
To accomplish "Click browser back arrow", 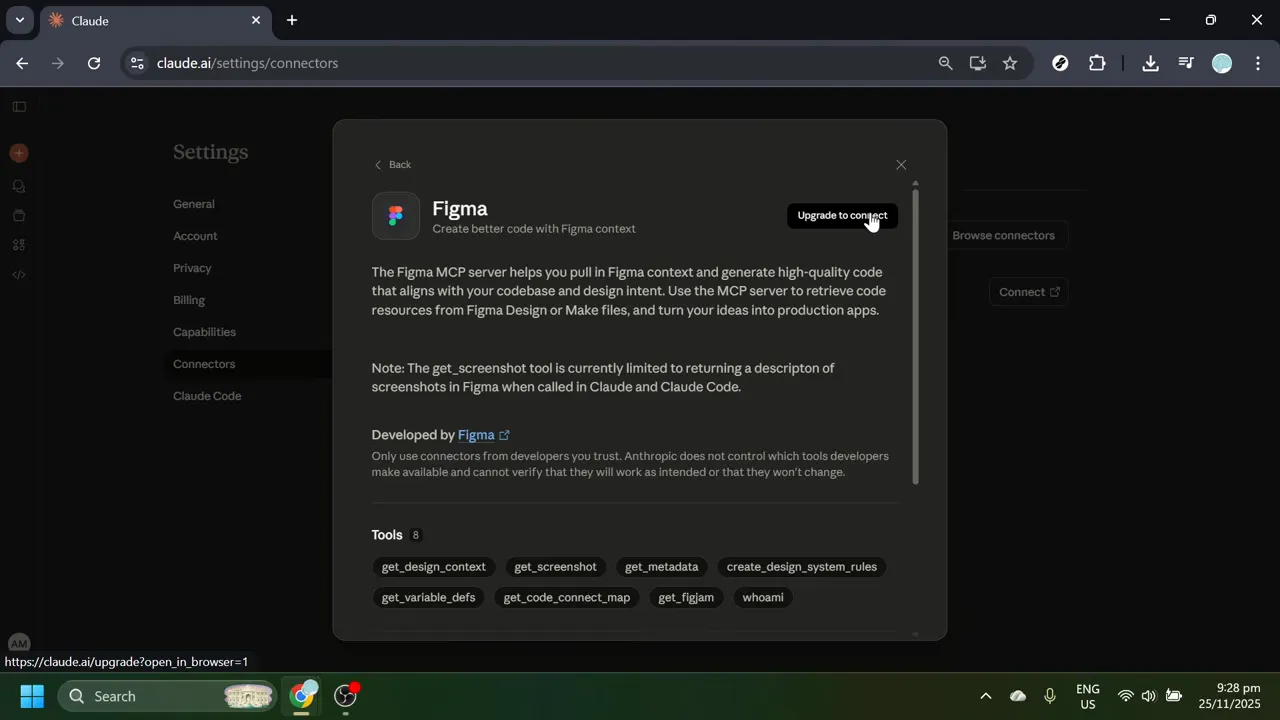I will (22, 63).
